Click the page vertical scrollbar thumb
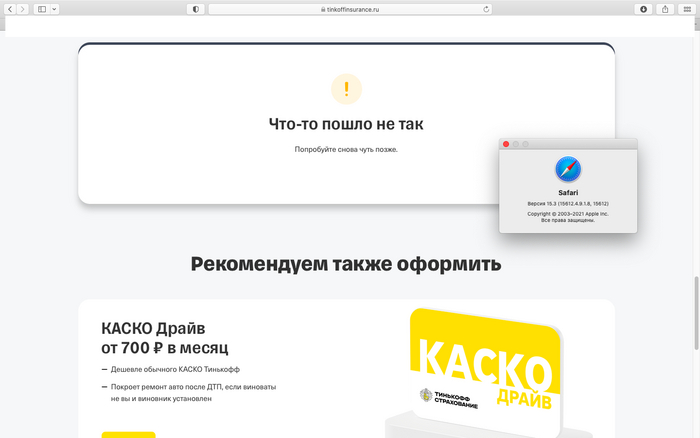The width and height of the screenshot is (700, 438). [696, 313]
